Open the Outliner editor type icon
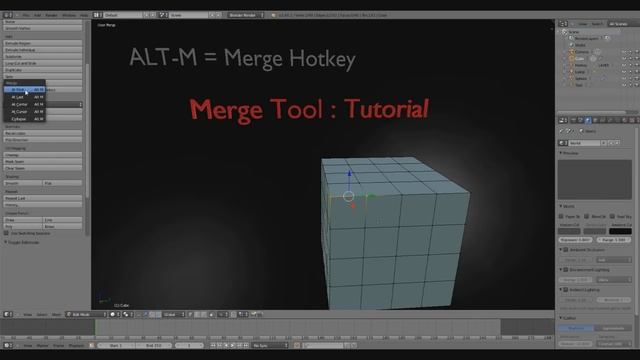The image size is (640, 360). (563, 24)
